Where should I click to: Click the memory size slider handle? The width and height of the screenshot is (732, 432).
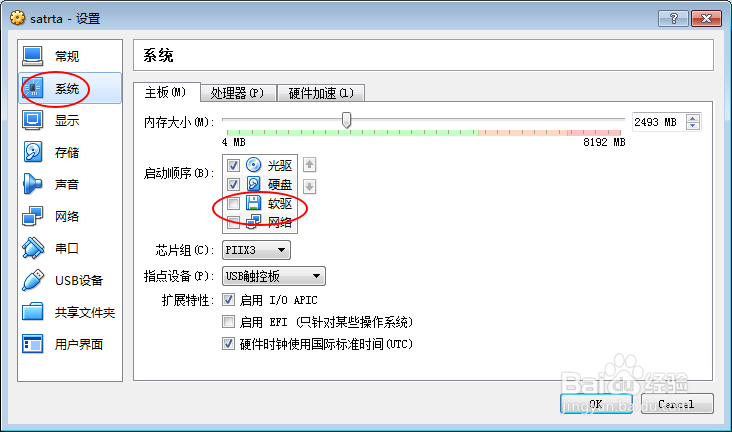click(346, 120)
